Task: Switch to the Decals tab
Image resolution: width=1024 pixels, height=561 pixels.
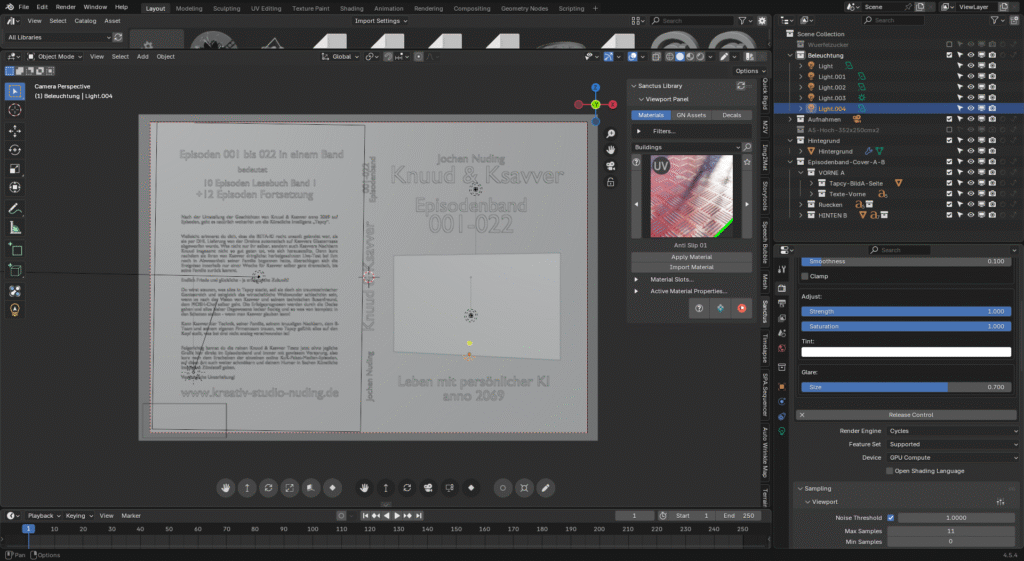Action: [731, 115]
